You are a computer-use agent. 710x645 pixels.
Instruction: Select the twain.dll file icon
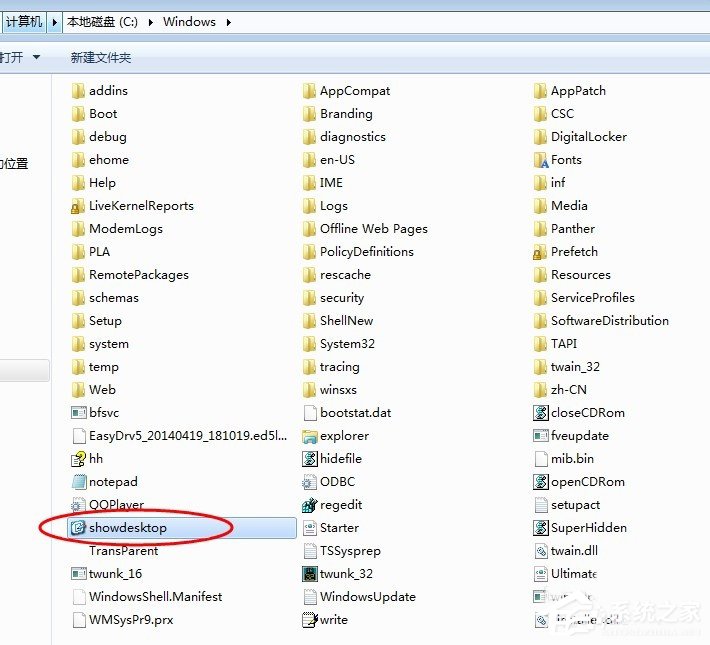pos(541,551)
